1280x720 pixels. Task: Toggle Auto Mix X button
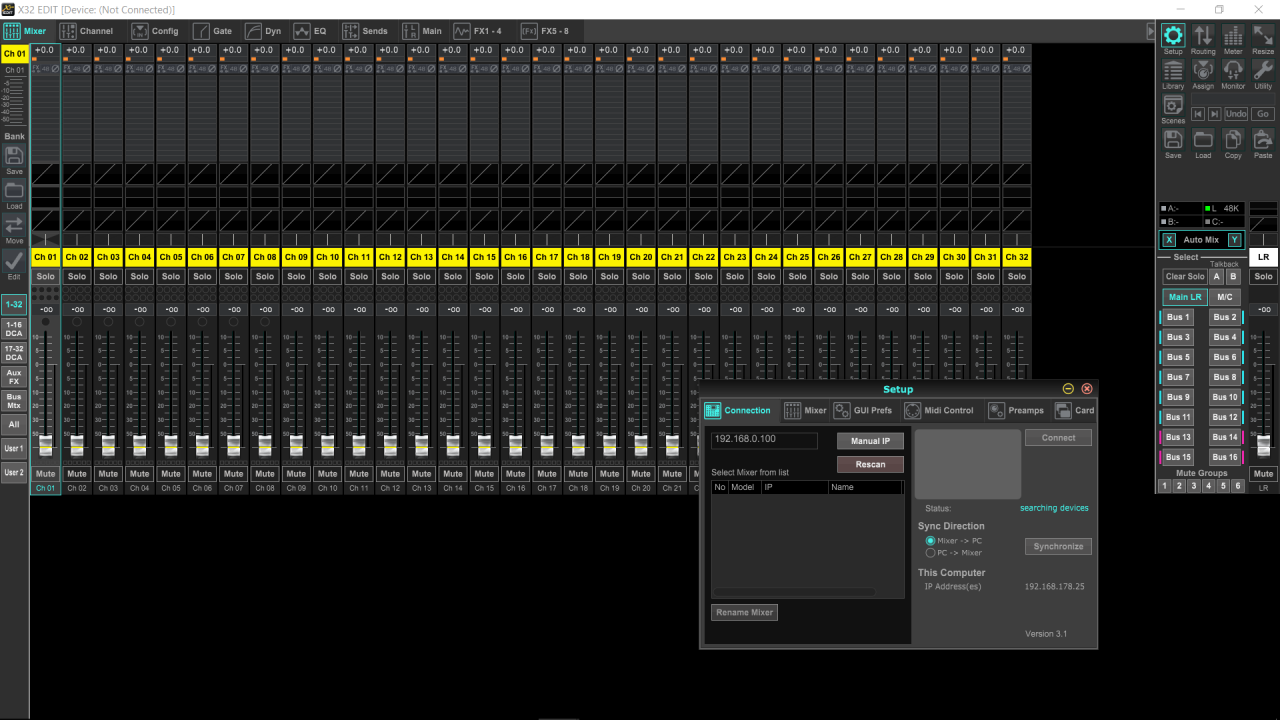1169,240
